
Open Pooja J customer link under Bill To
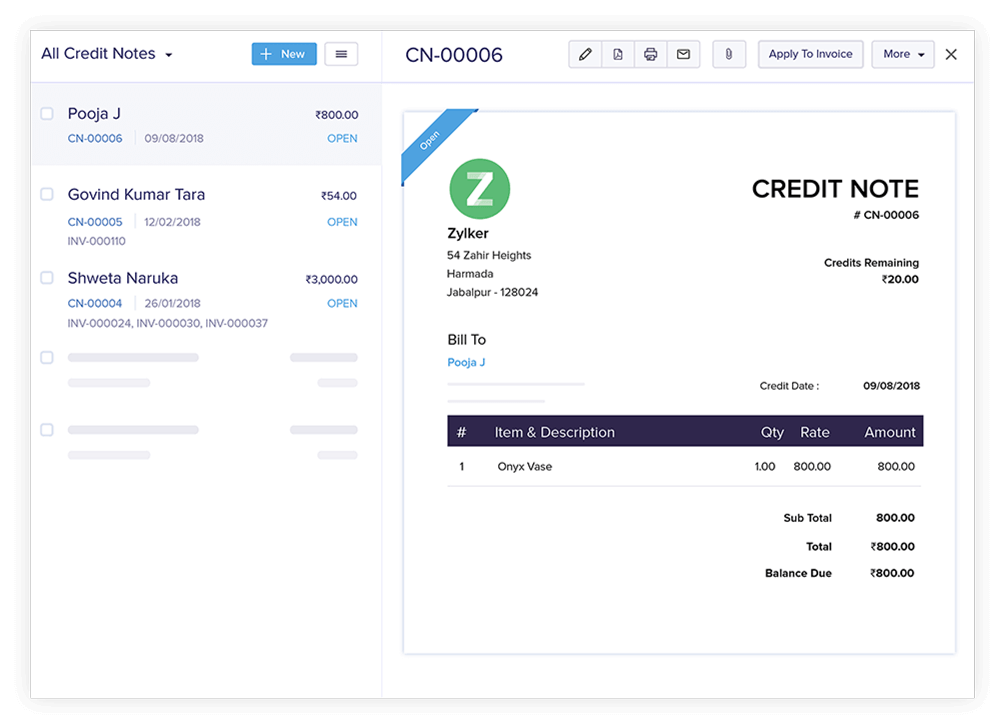[466, 362]
